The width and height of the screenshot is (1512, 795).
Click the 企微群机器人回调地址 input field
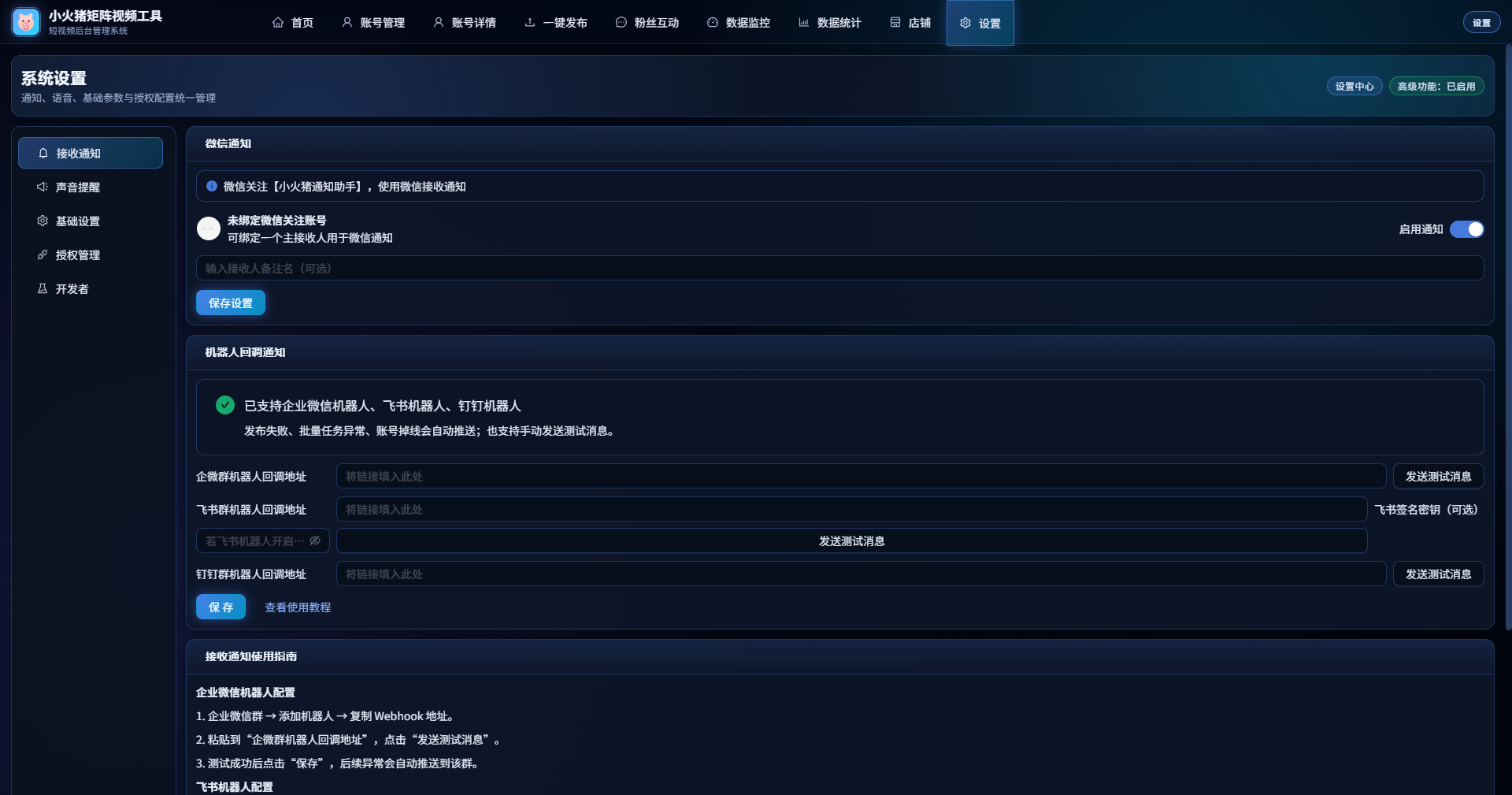coord(861,477)
